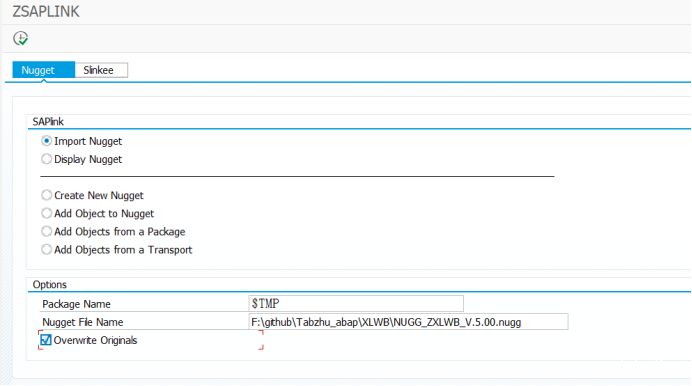Viewport: 692px width, 386px height.
Task: Click the Import Nugget label text
Action: (88, 141)
